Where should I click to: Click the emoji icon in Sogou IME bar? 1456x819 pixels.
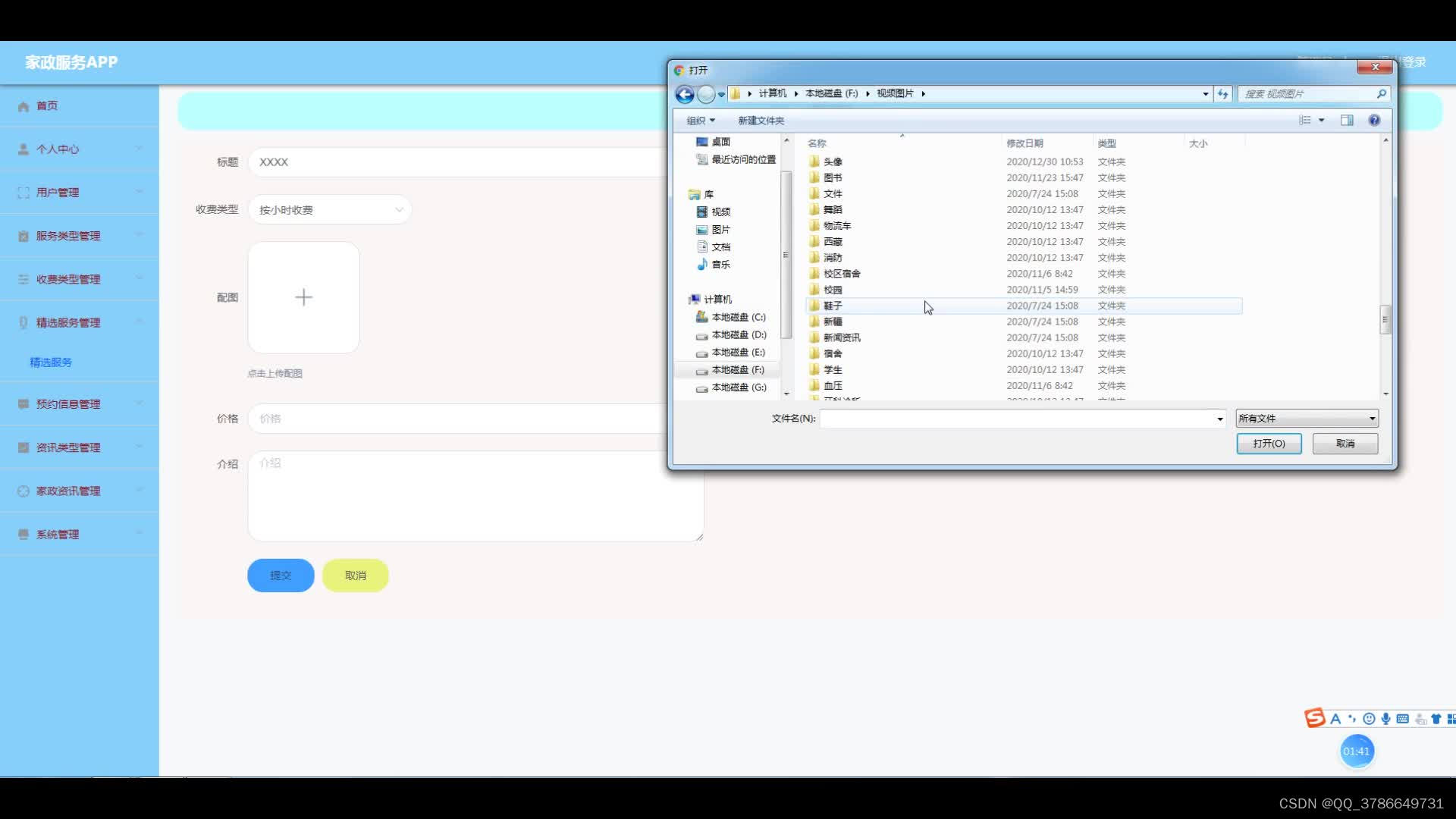pos(1369,719)
